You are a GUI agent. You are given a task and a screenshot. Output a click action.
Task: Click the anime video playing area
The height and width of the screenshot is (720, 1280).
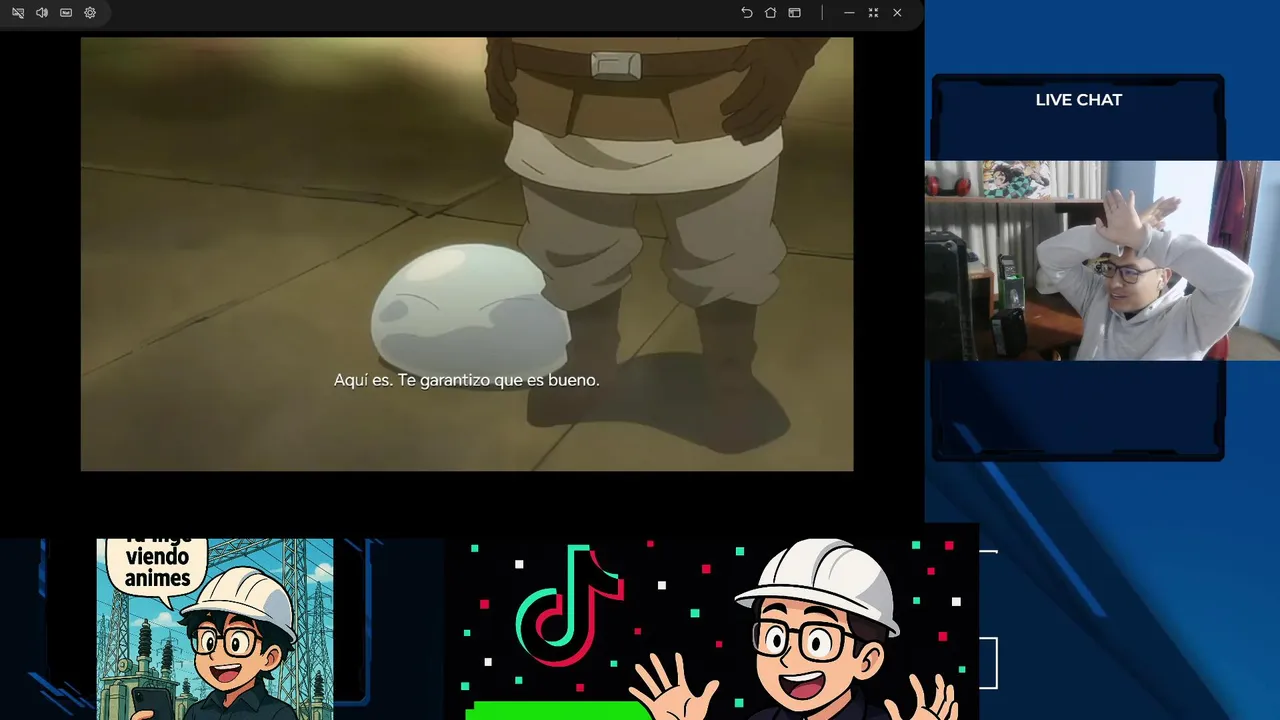(467, 254)
